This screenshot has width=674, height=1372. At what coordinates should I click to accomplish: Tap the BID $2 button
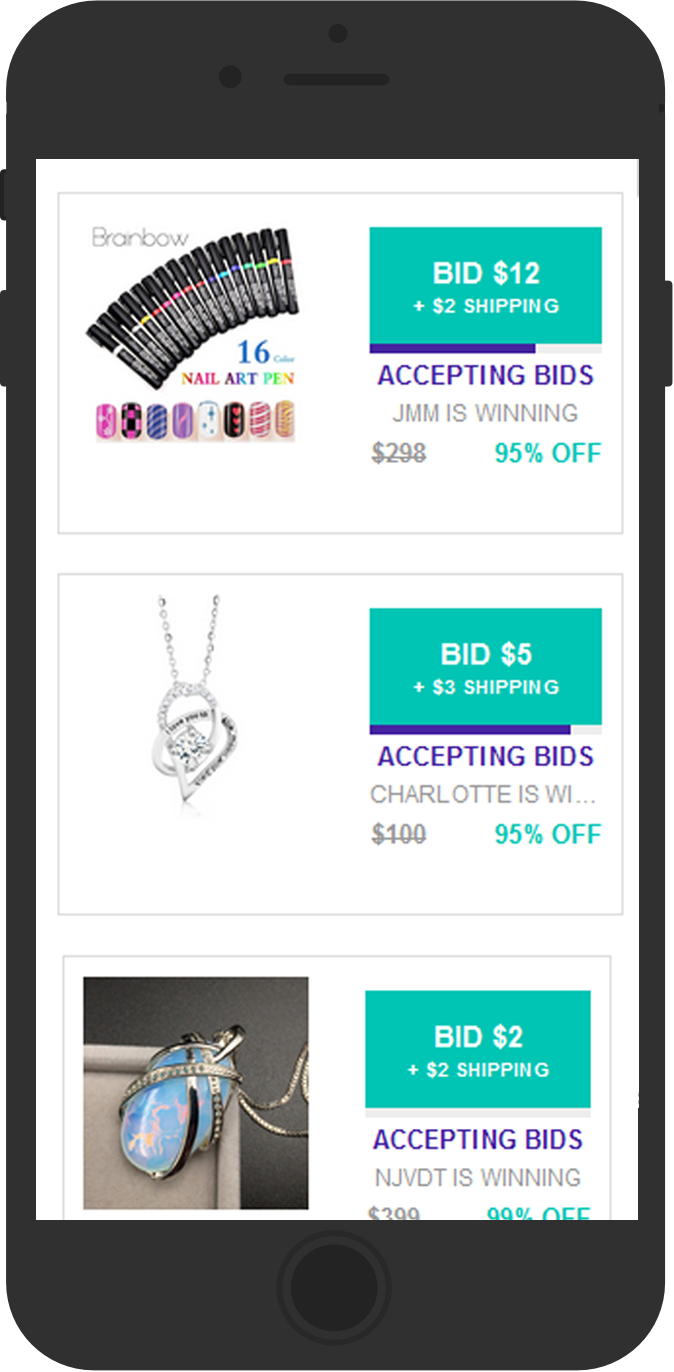tap(478, 1050)
